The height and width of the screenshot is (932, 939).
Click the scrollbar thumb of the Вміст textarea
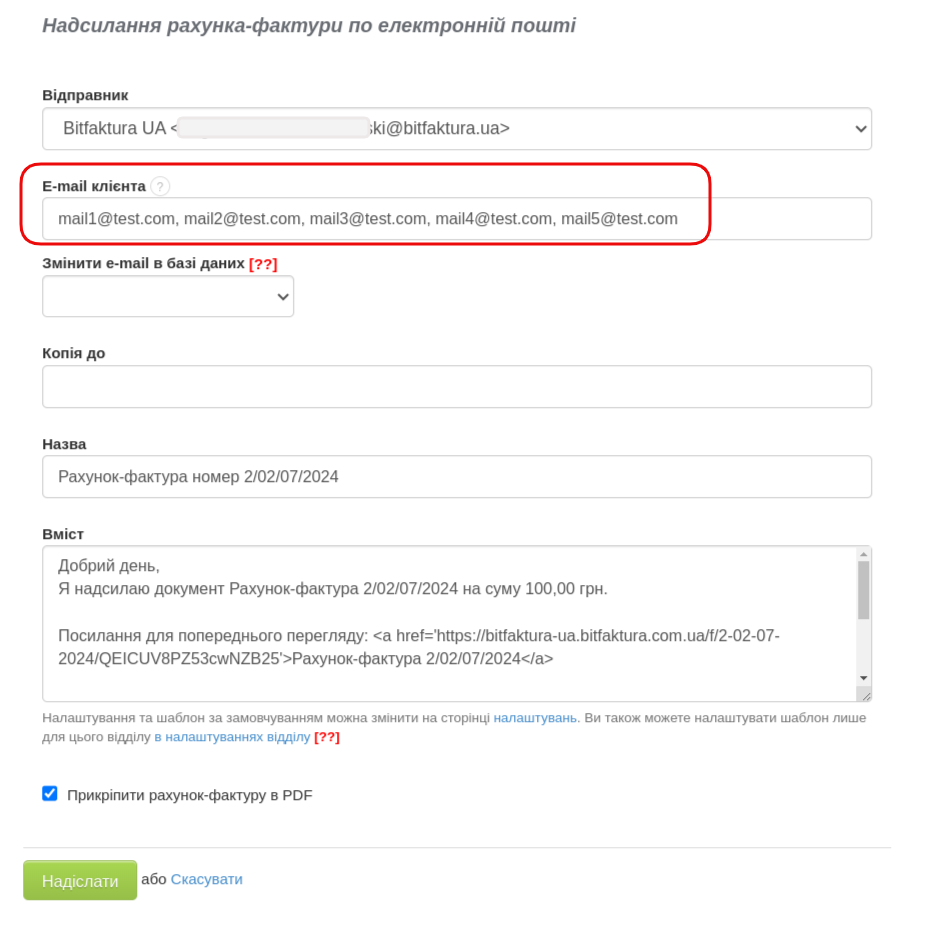tap(864, 590)
